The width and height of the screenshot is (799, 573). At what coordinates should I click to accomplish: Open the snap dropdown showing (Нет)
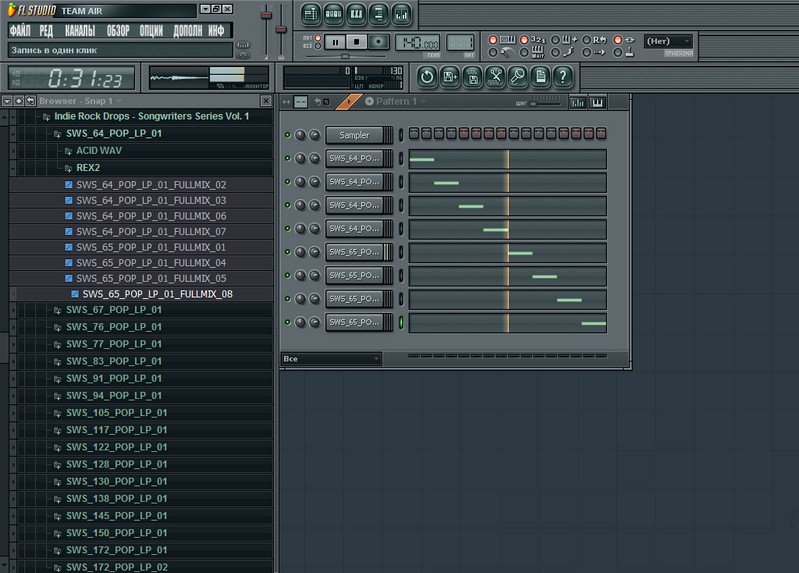pos(668,41)
